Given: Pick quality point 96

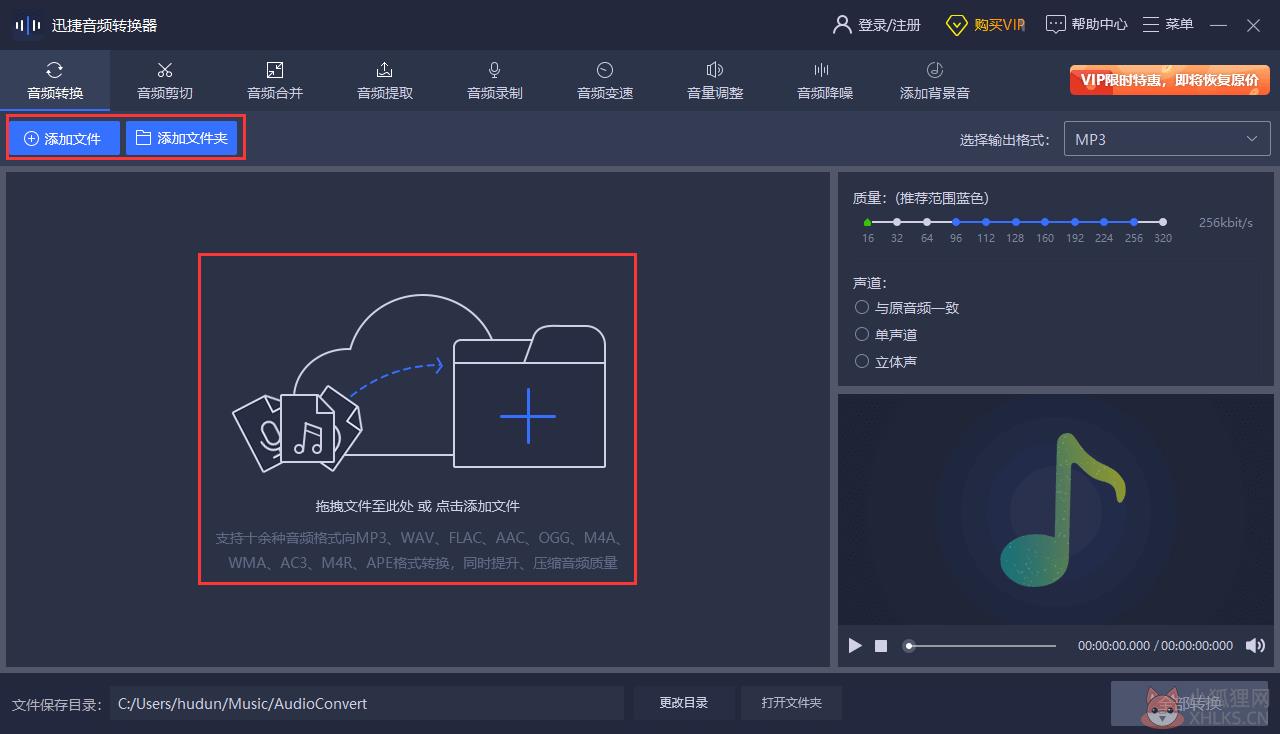Looking at the screenshot, I should 956,222.
